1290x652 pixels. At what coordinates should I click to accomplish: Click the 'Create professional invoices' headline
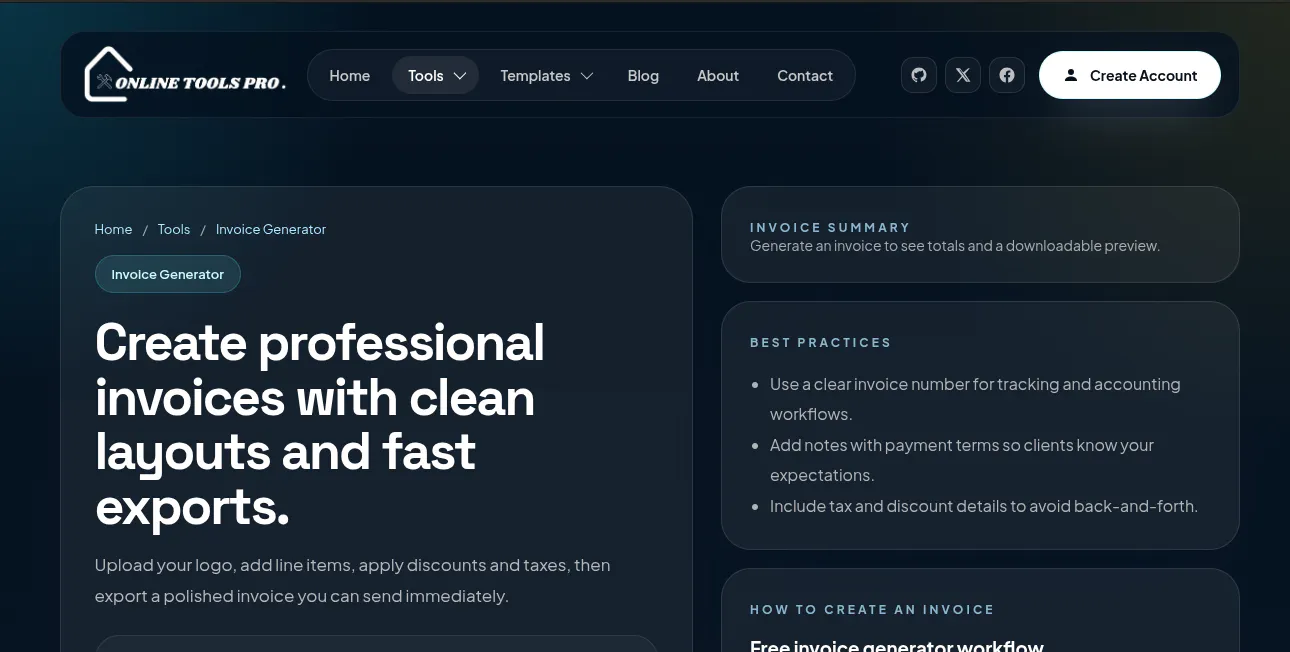[x=320, y=425]
